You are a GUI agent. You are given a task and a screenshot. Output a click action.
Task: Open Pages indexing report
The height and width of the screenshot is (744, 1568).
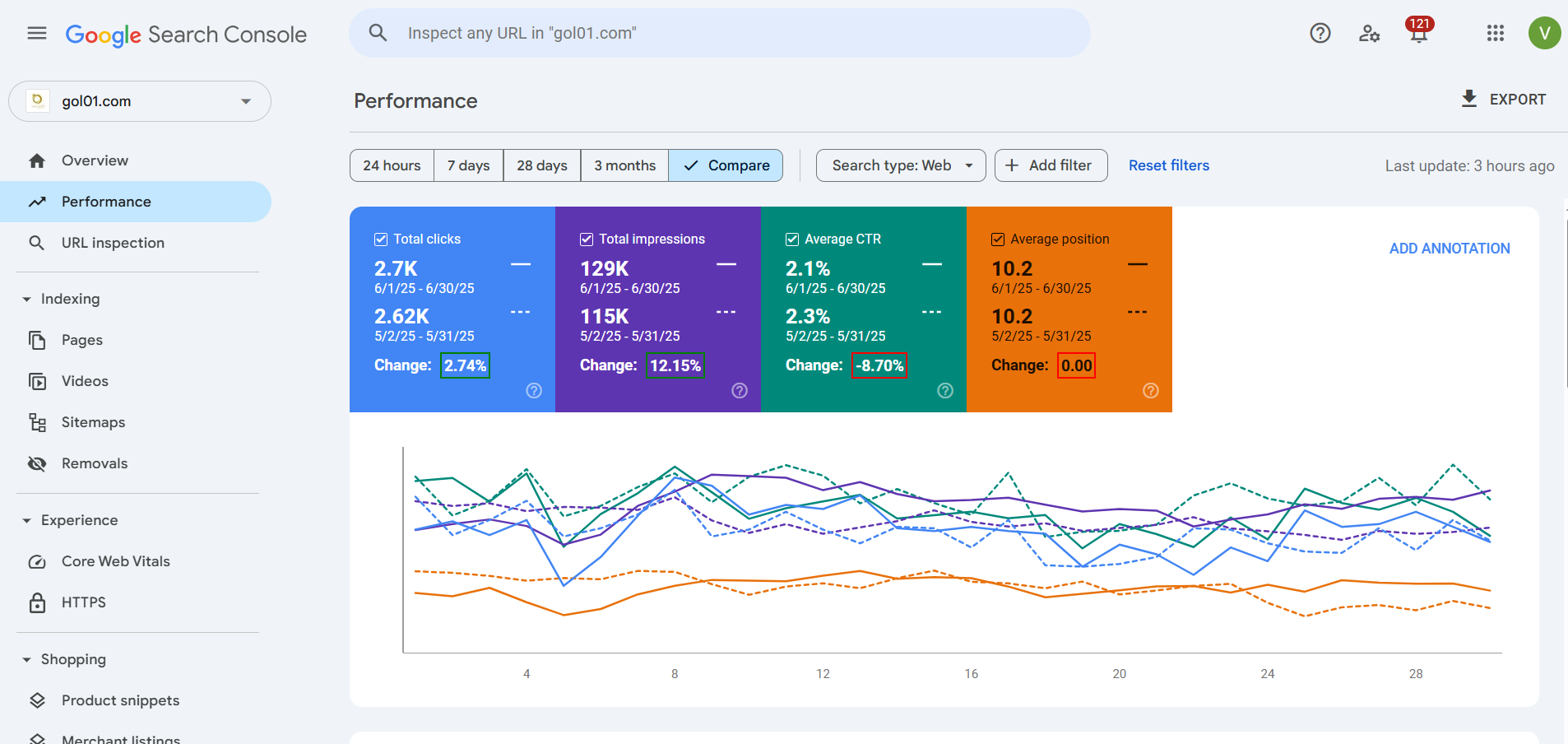136,340
